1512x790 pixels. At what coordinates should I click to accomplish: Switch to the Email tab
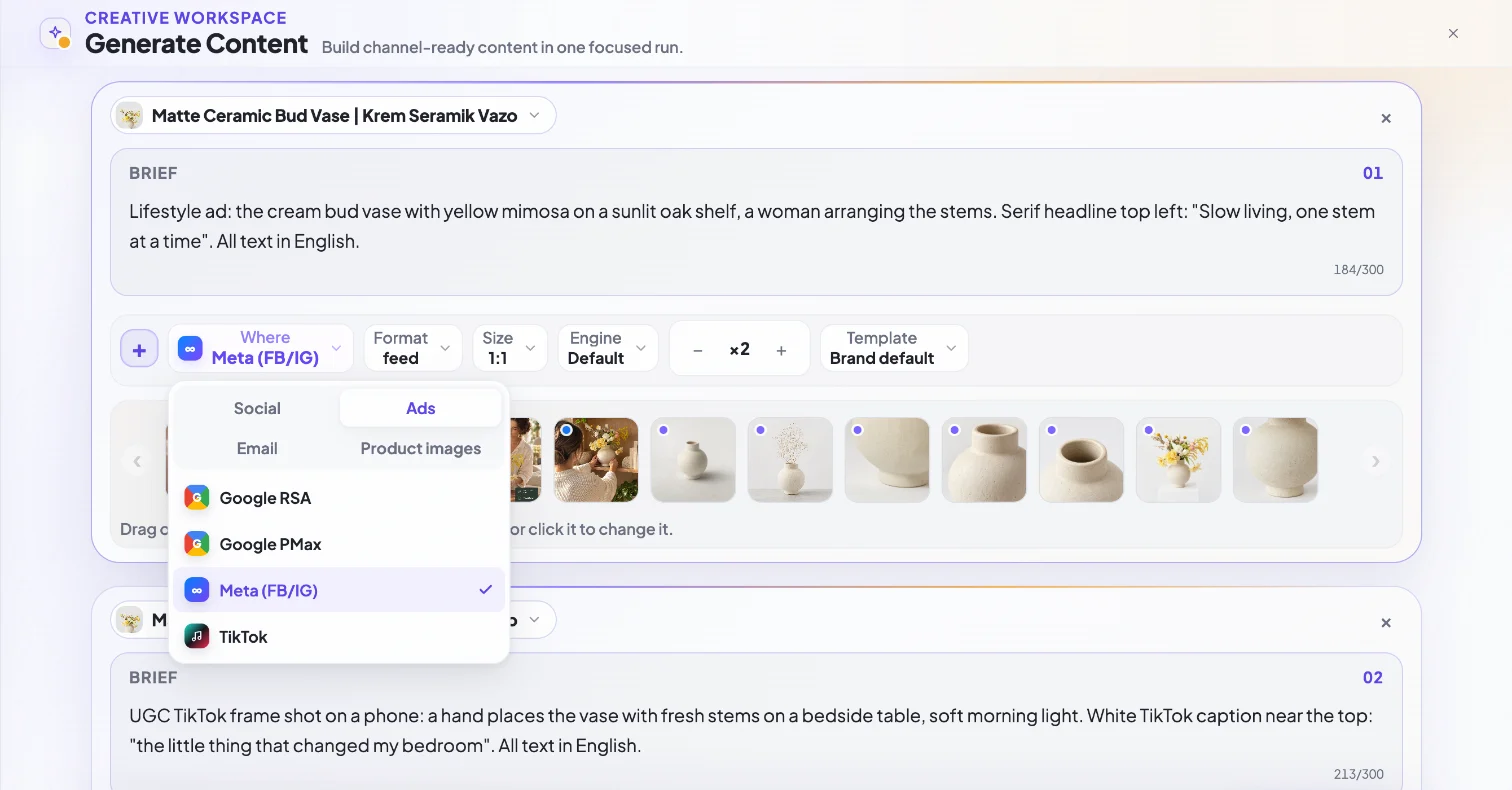(x=257, y=448)
